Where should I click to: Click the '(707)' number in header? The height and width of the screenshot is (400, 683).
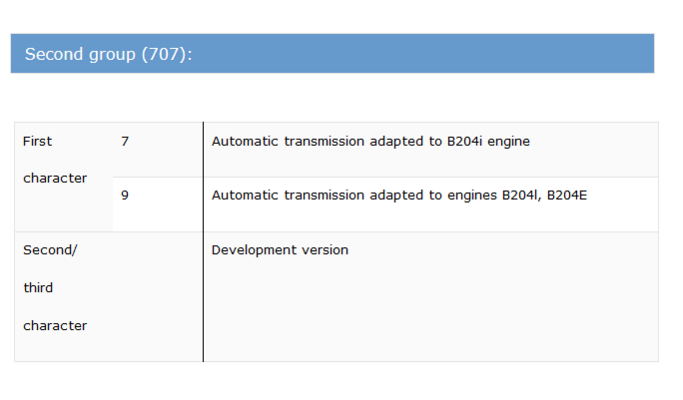pos(164,54)
